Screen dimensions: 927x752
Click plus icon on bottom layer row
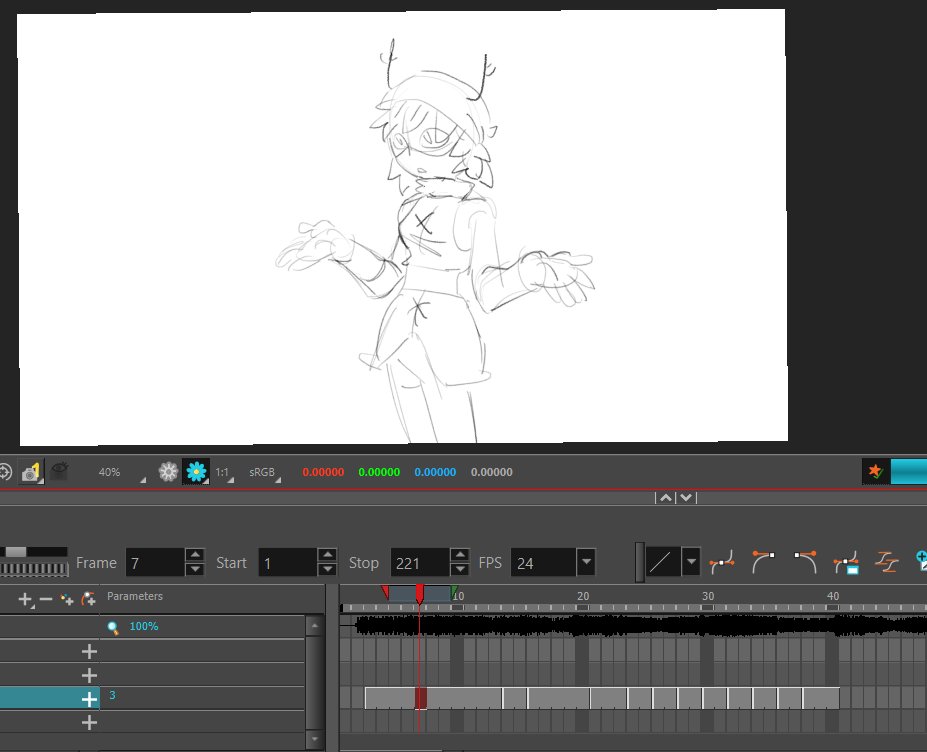point(89,722)
